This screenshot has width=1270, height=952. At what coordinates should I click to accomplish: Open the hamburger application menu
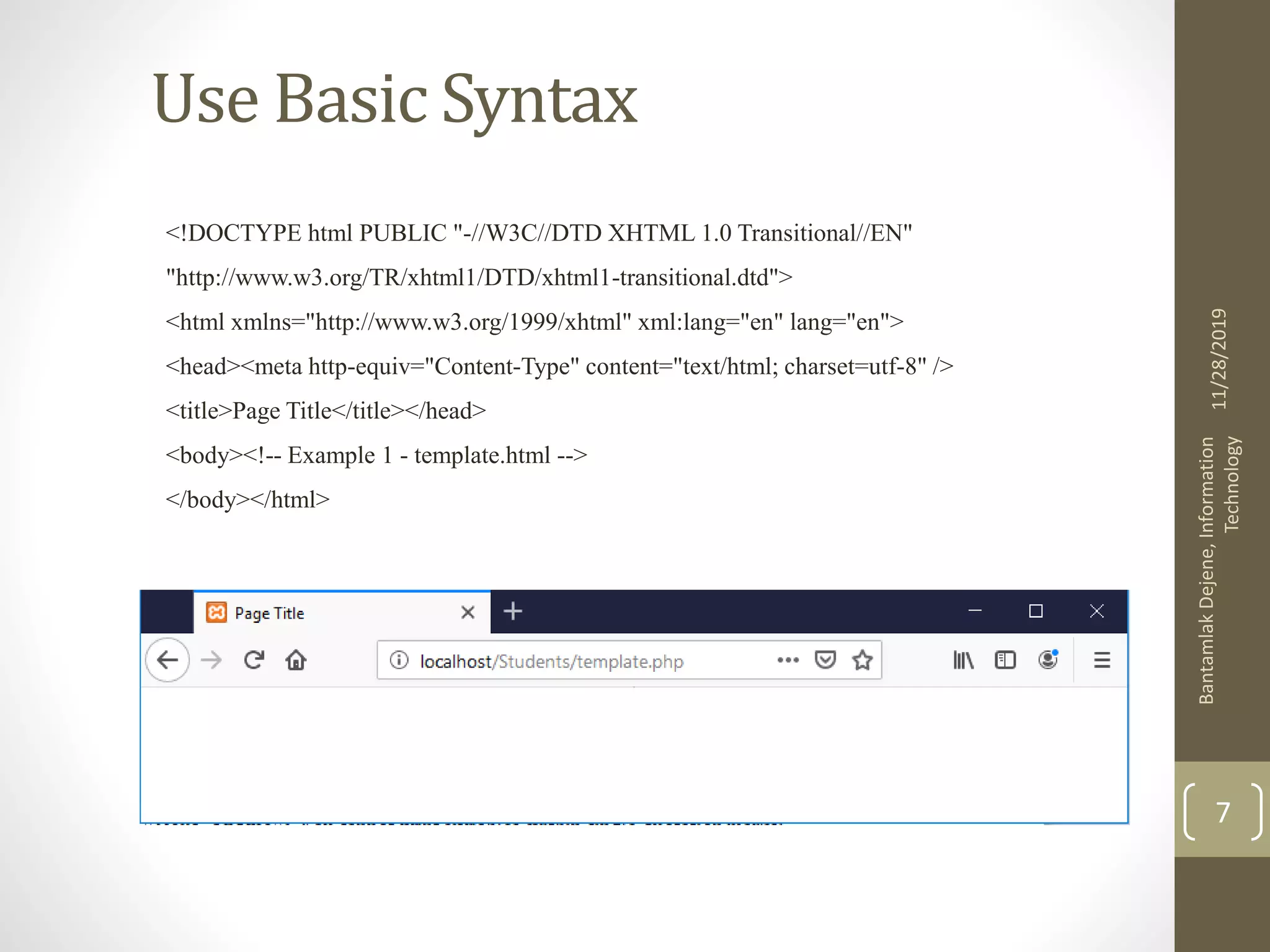click(1101, 660)
